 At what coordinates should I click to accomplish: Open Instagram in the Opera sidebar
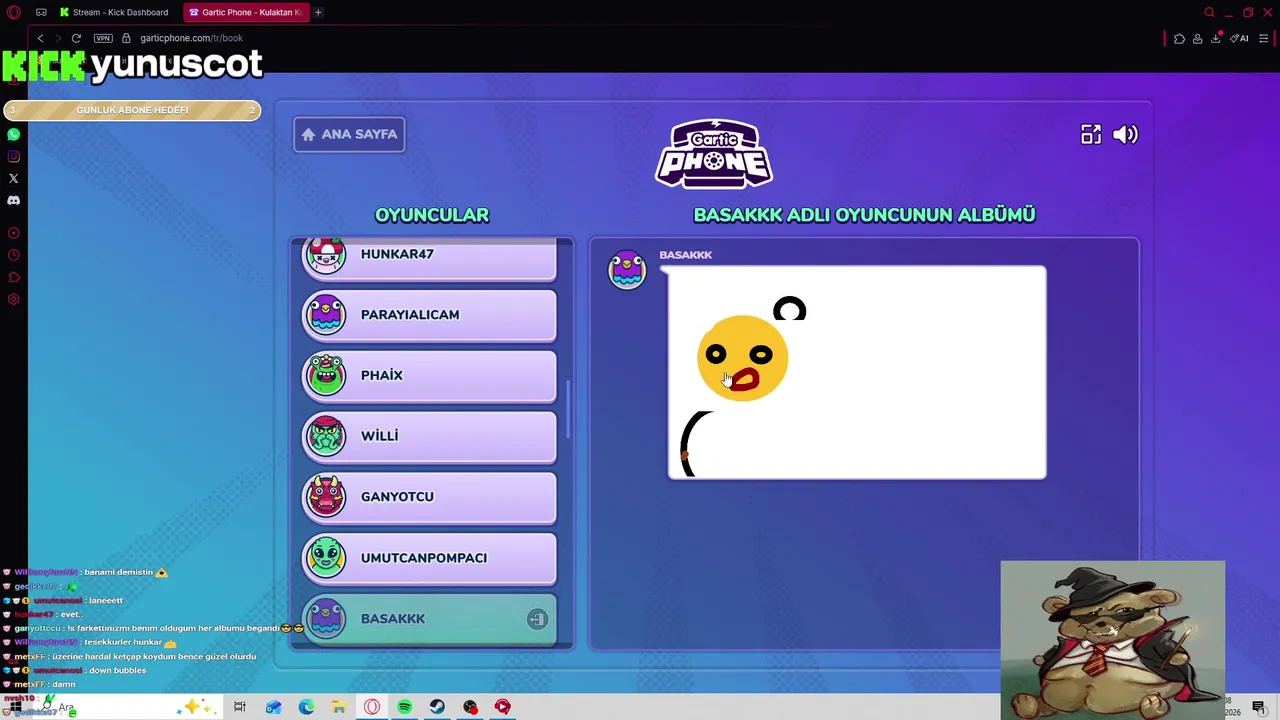[14, 156]
